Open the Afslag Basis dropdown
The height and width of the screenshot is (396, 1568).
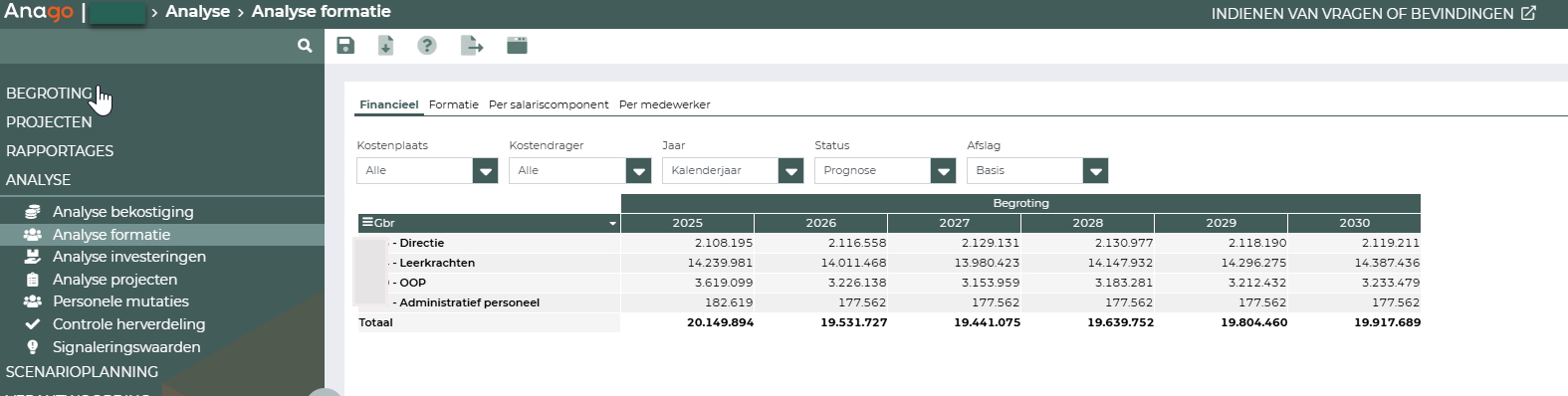point(1037,170)
